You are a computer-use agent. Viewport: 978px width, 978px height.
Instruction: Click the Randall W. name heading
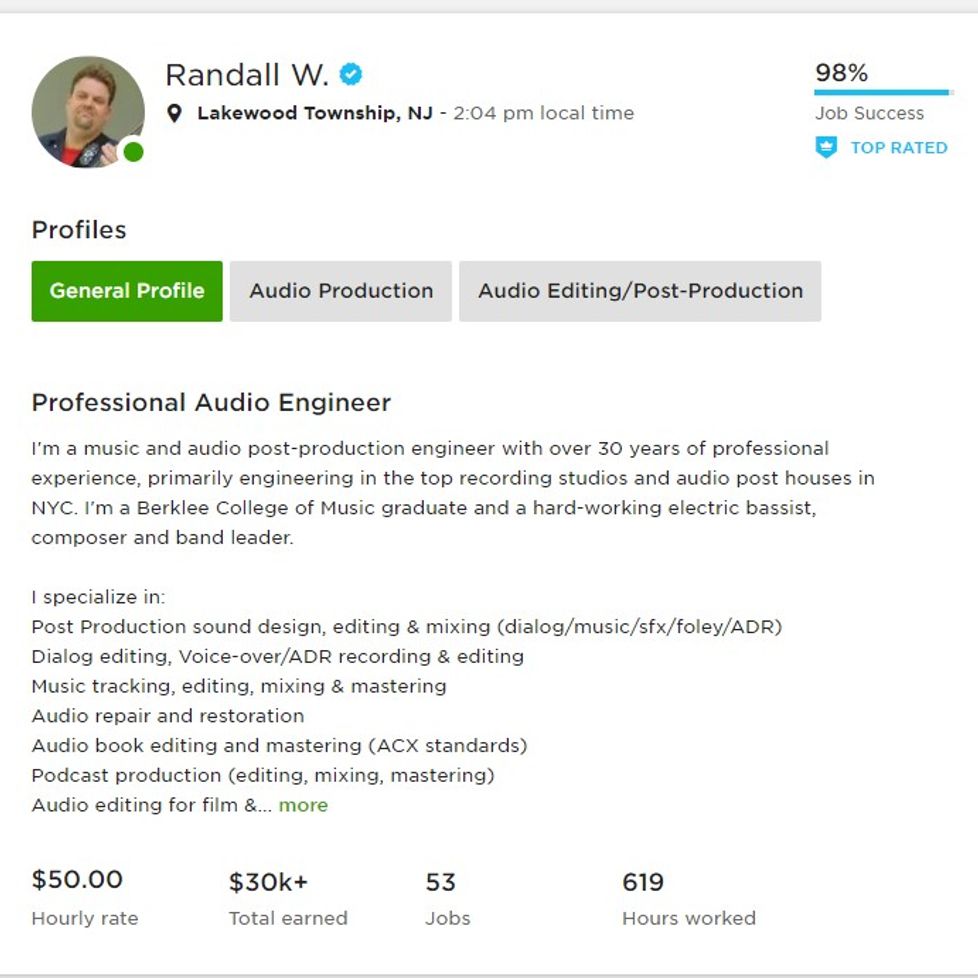(x=247, y=75)
